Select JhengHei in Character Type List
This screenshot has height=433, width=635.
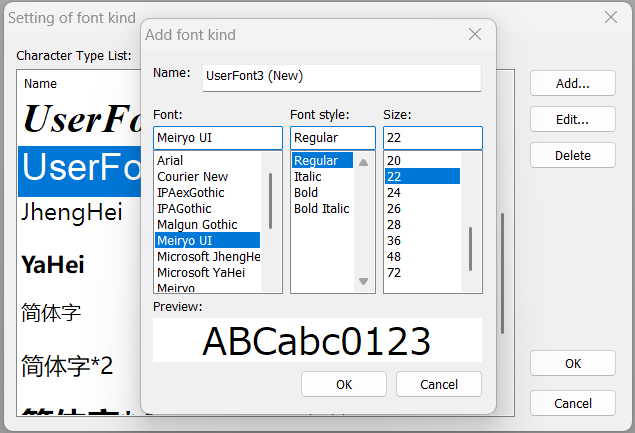(72, 213)
